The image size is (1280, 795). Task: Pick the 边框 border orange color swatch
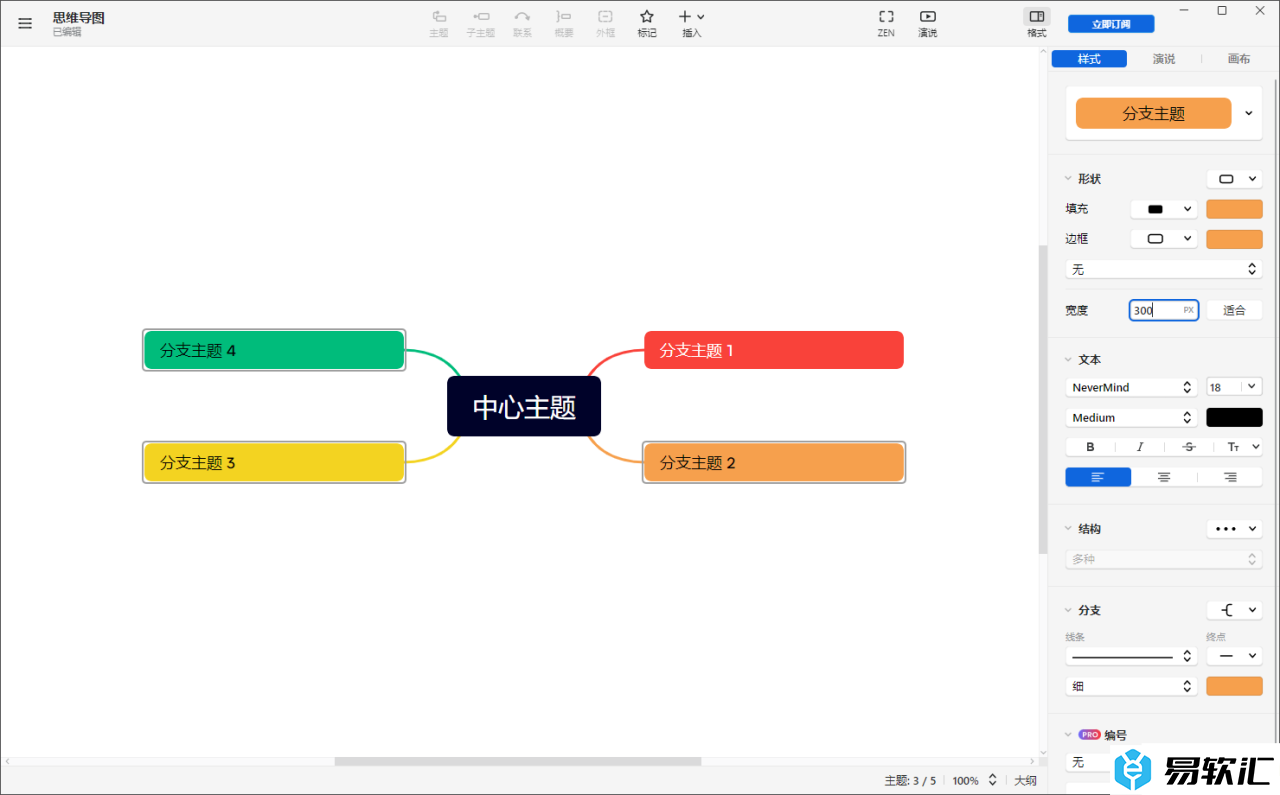click(x=1234, y=239)
